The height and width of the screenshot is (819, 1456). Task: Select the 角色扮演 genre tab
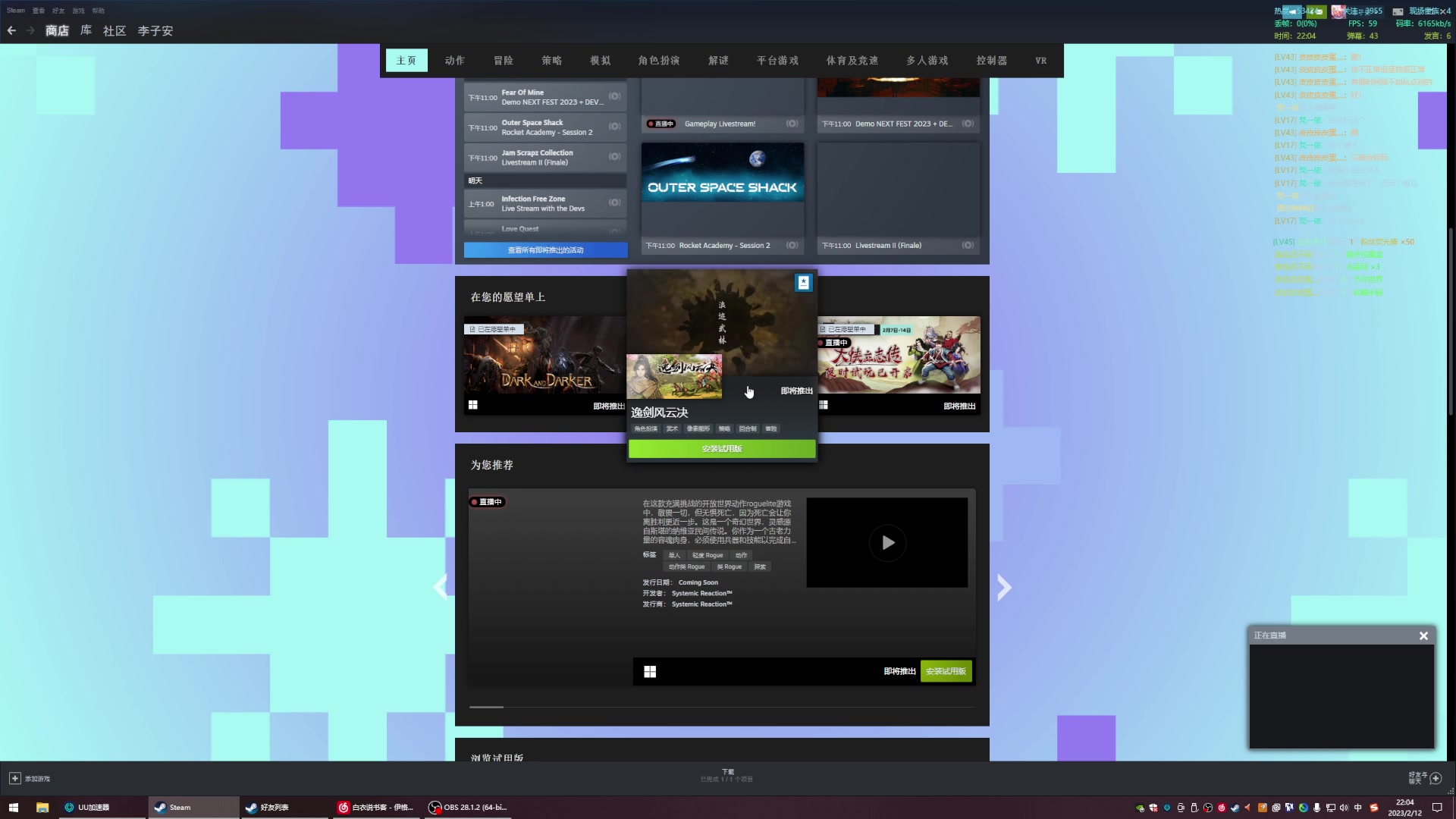coord(659,61)
